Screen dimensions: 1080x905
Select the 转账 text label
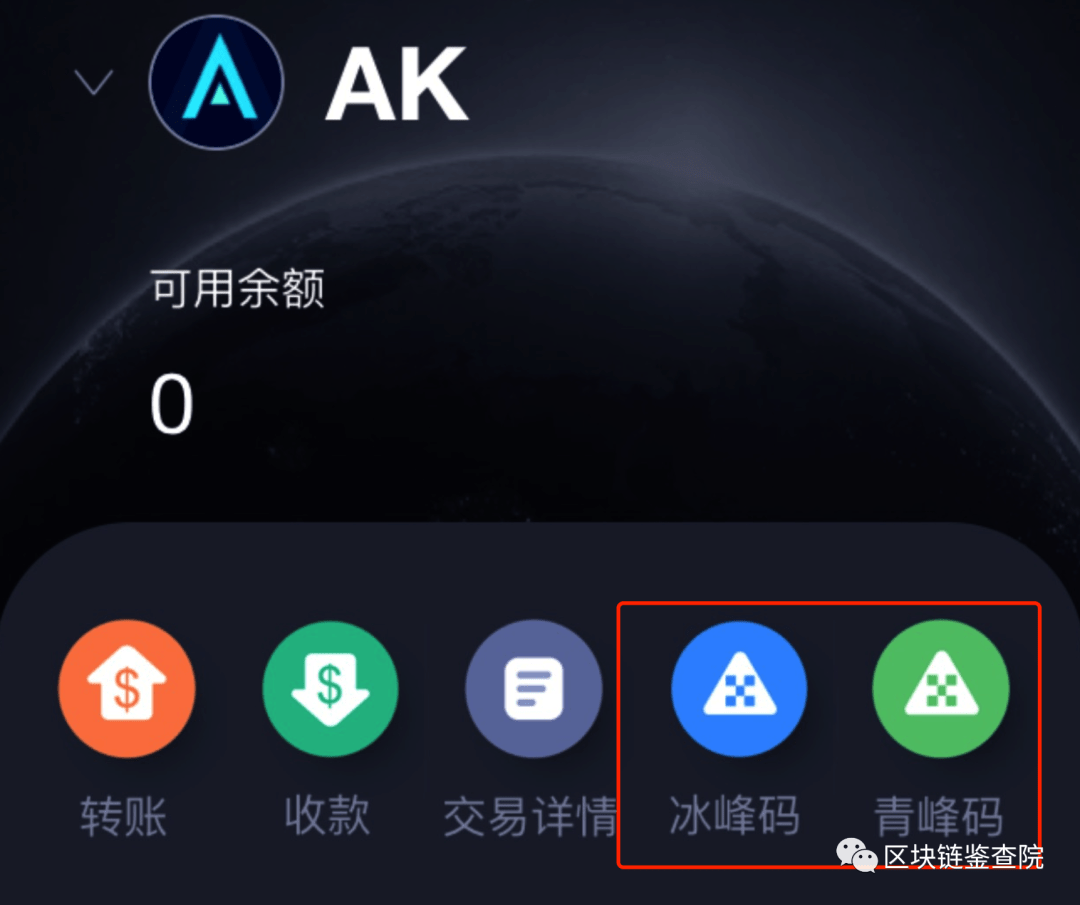click(x=123, y=816)
